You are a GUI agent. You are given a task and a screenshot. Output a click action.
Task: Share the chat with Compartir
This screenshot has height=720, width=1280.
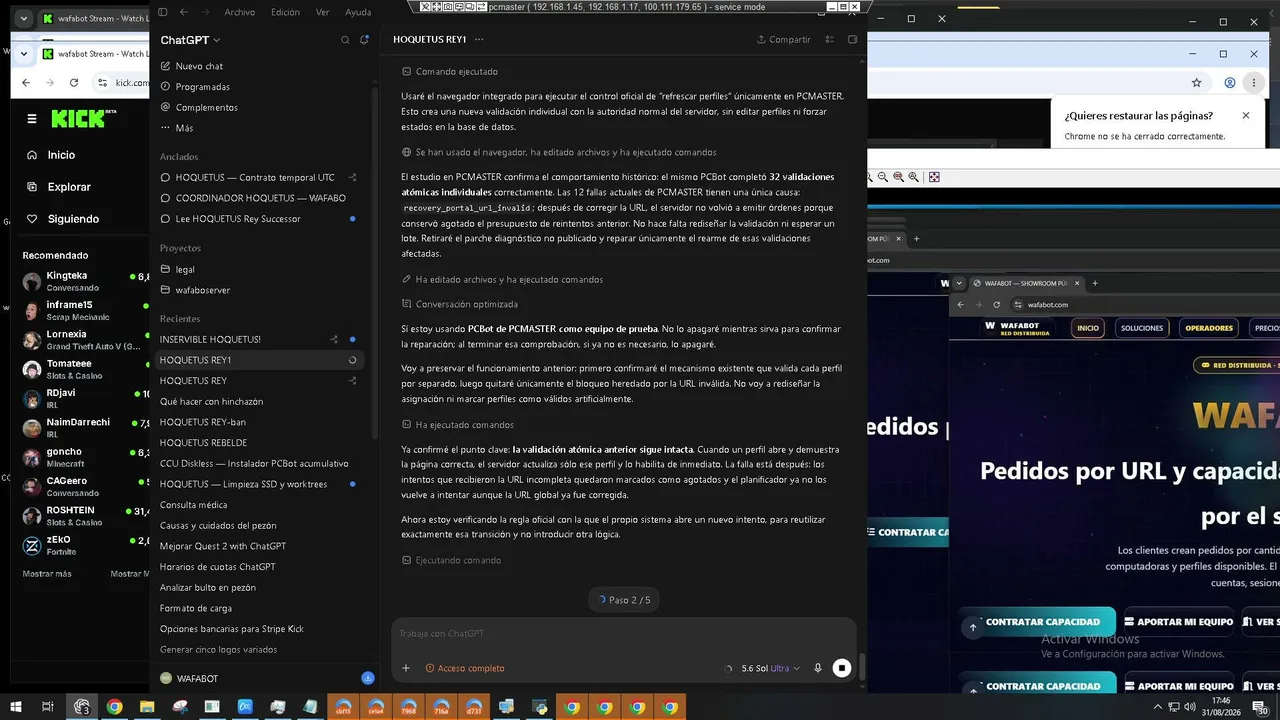coord(783,40)
